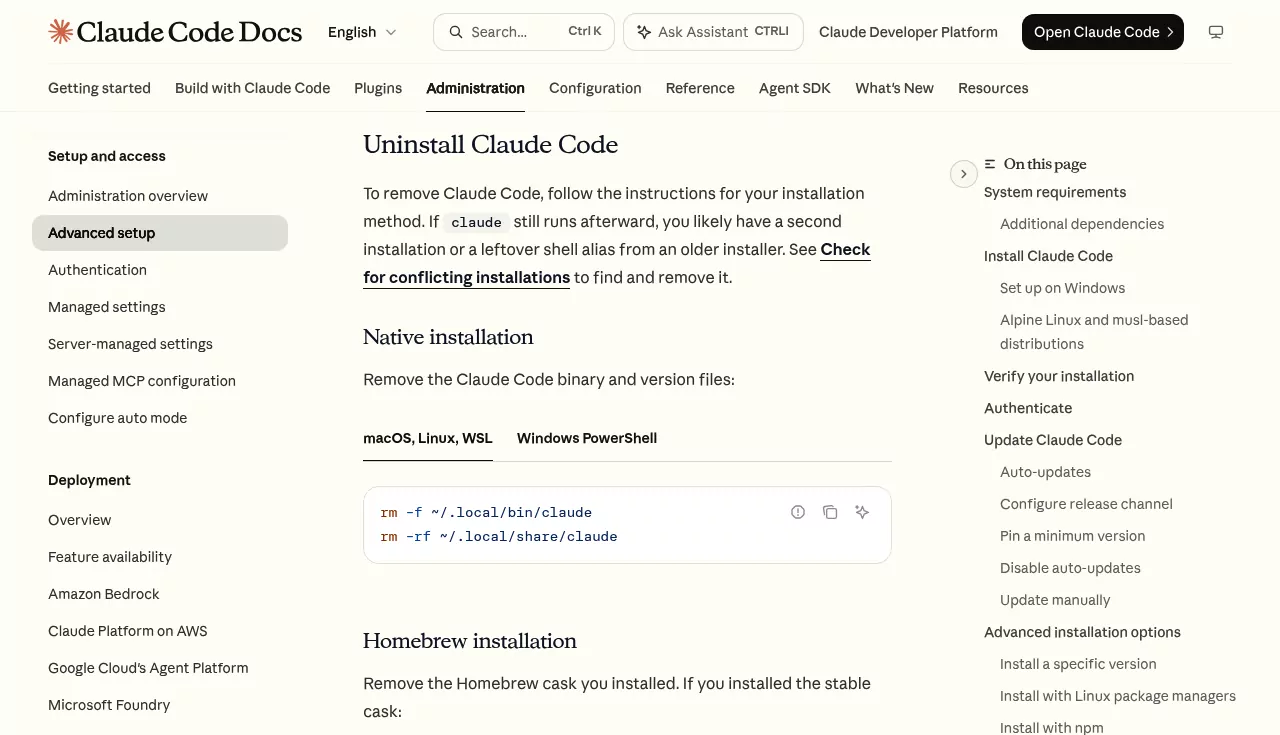The image size is (1280, 735).
Task: Click the On this page list icon
Action: coord(990,164)
